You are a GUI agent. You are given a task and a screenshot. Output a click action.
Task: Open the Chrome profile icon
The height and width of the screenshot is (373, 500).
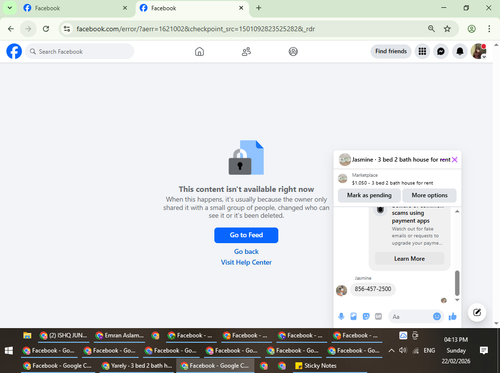471,29
